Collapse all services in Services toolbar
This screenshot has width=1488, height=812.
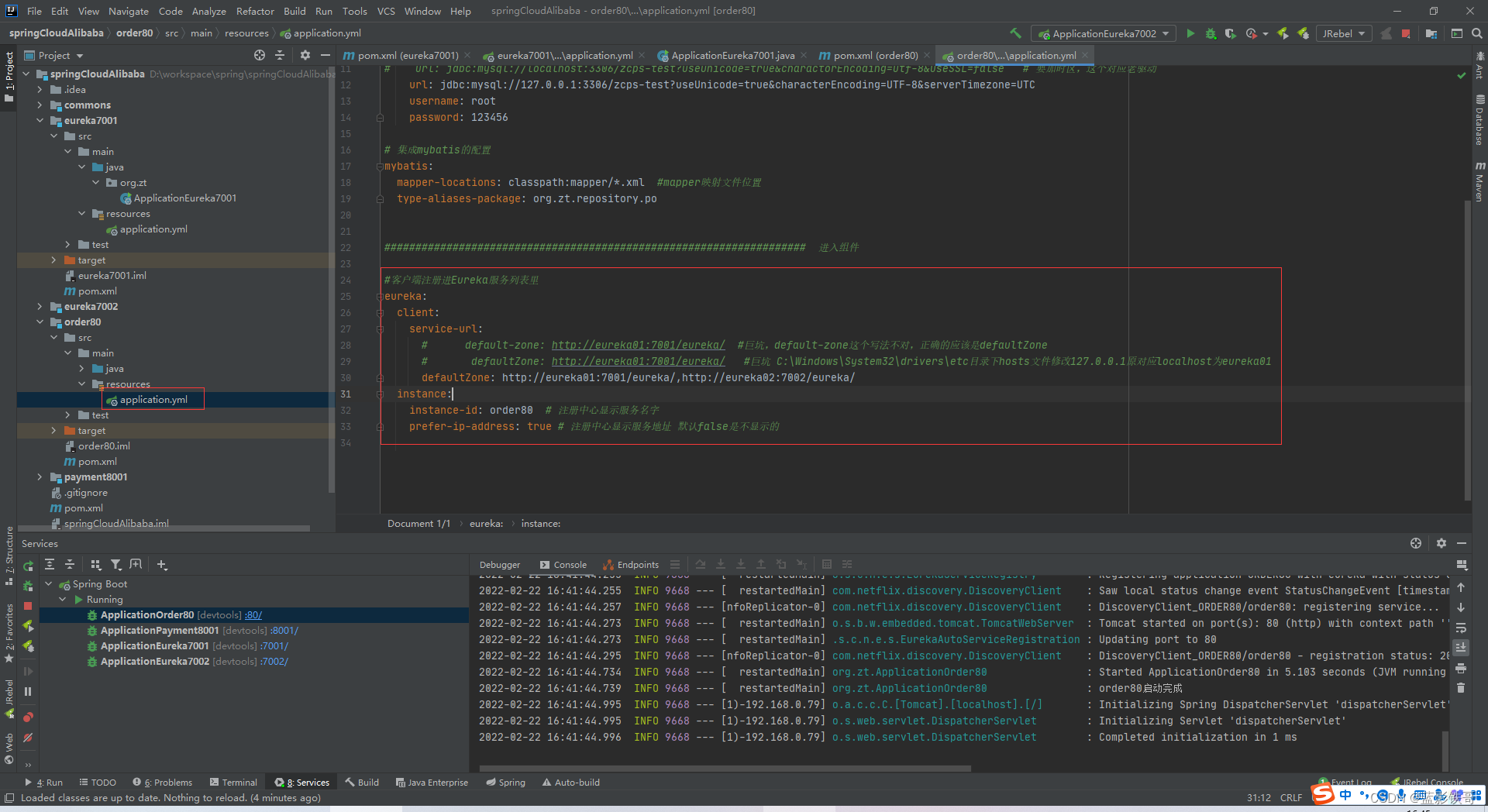point(69,564)
